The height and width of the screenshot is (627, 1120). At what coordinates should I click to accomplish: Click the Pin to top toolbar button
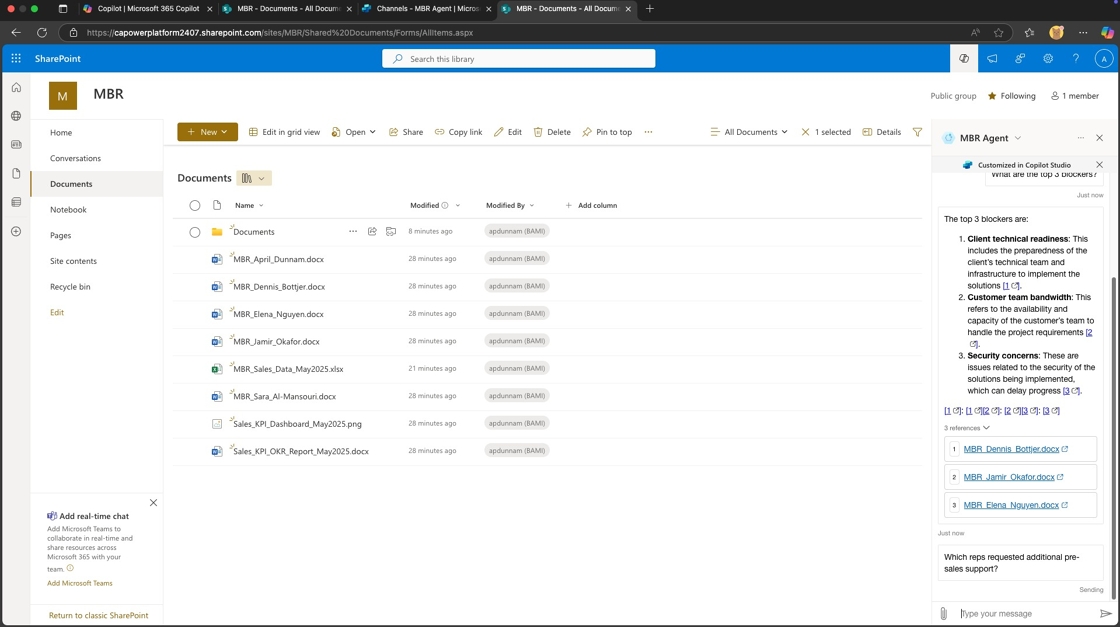point(607,132)
